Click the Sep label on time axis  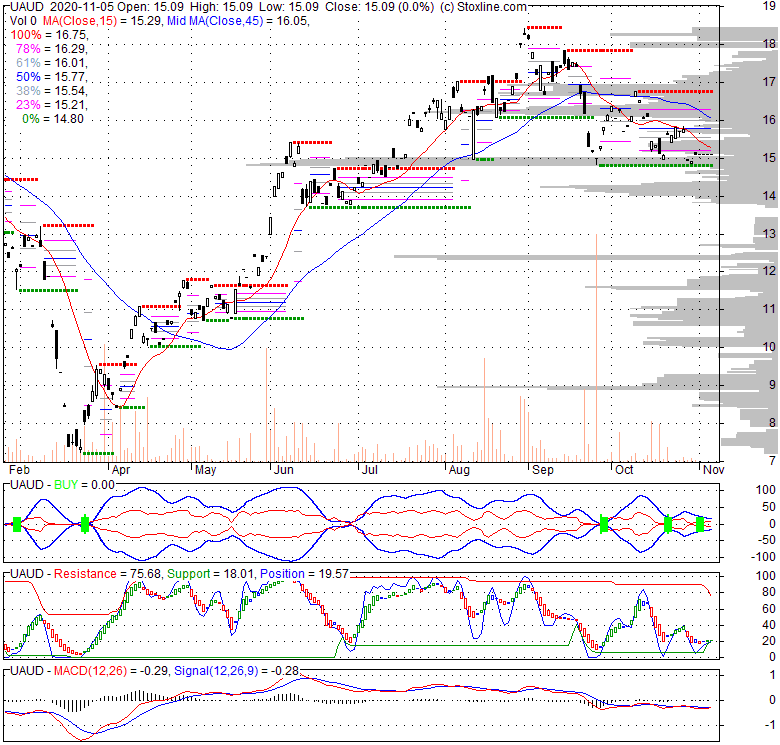click(x=543, y=470)
